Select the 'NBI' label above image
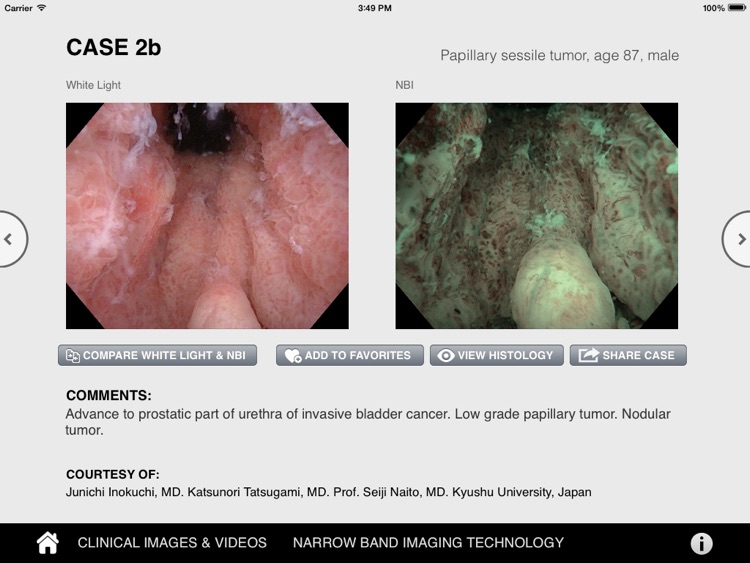Viewport: 750px width, 563px height. tap(404, 85)
